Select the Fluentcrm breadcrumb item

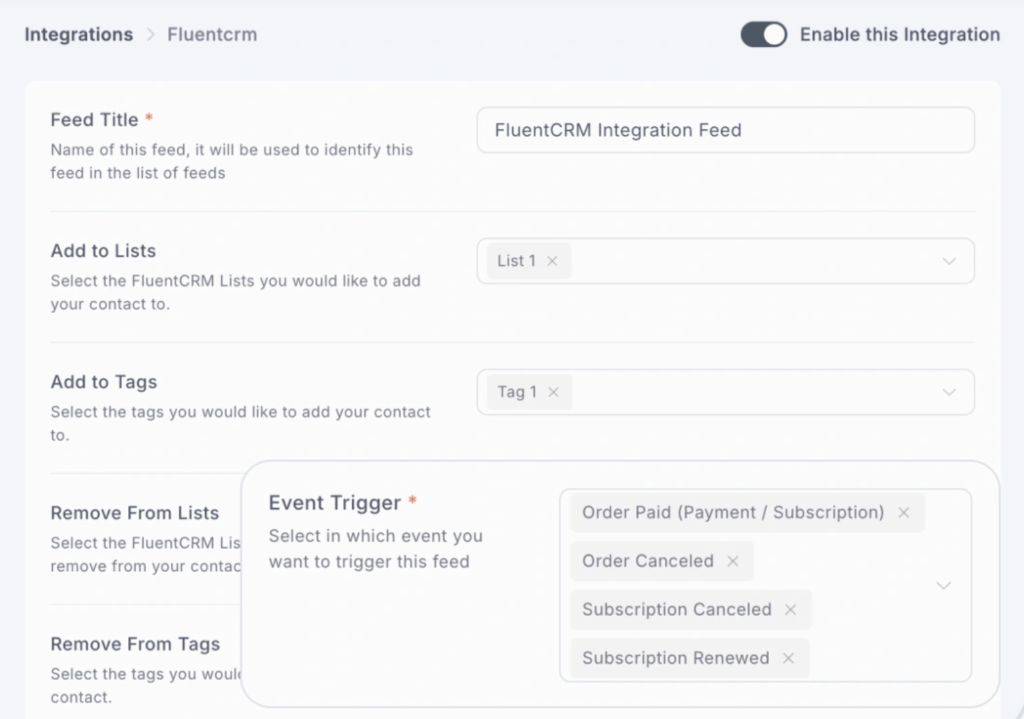211,34
